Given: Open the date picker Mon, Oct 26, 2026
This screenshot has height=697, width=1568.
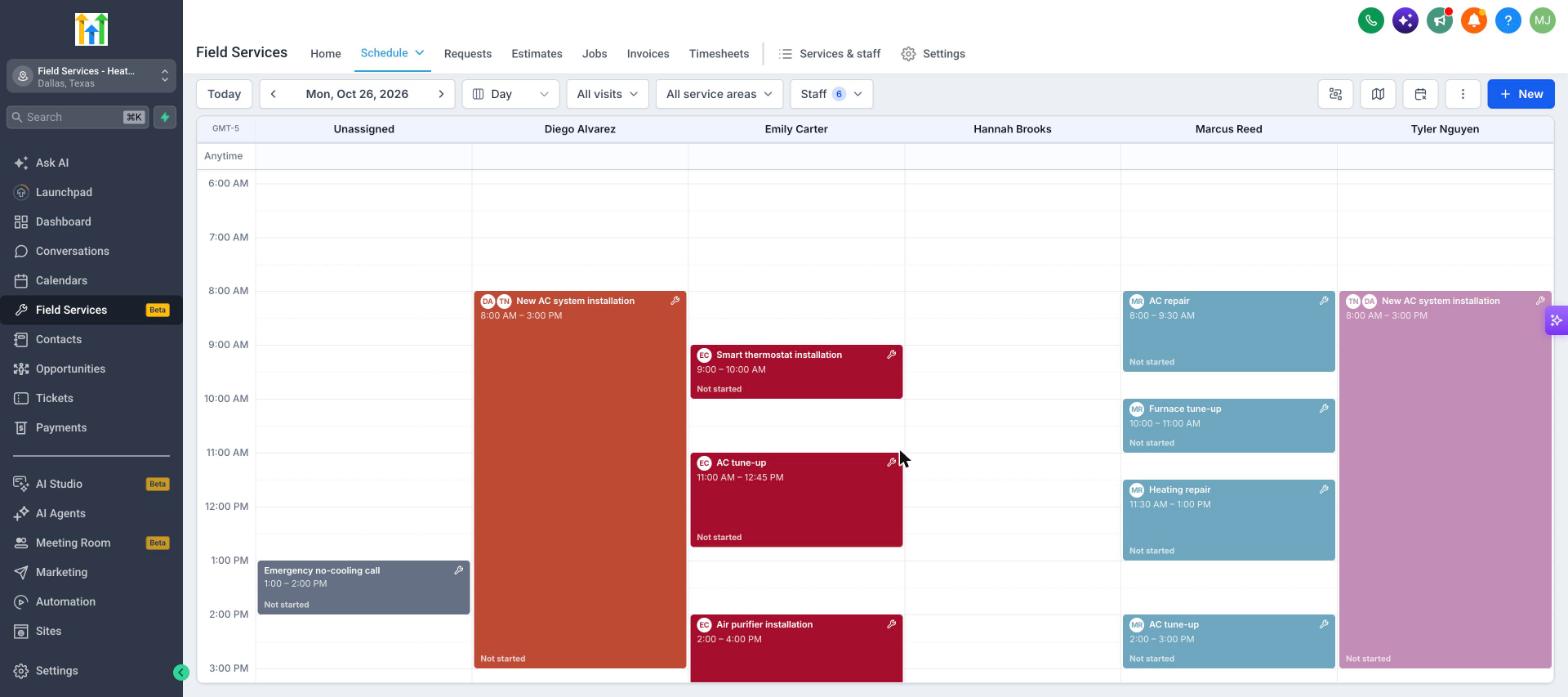Looking at the screenshot, I should coord(357,94).
